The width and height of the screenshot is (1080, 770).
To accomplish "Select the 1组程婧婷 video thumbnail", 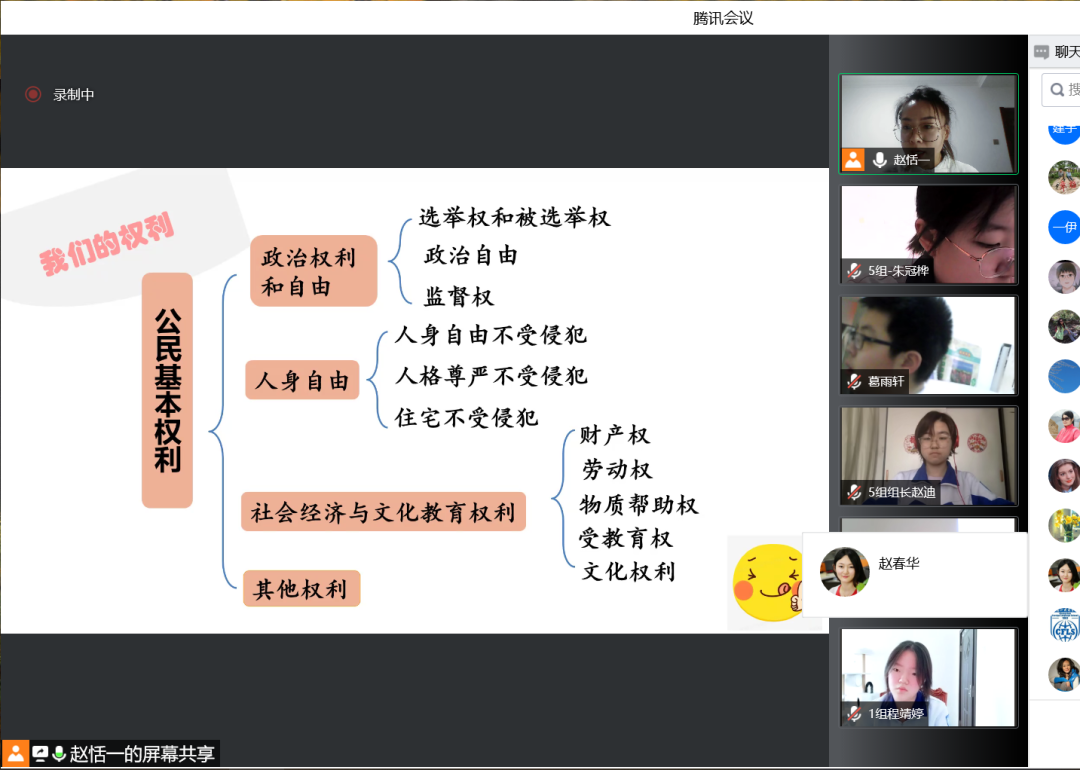I will click(x=928, y=677).
